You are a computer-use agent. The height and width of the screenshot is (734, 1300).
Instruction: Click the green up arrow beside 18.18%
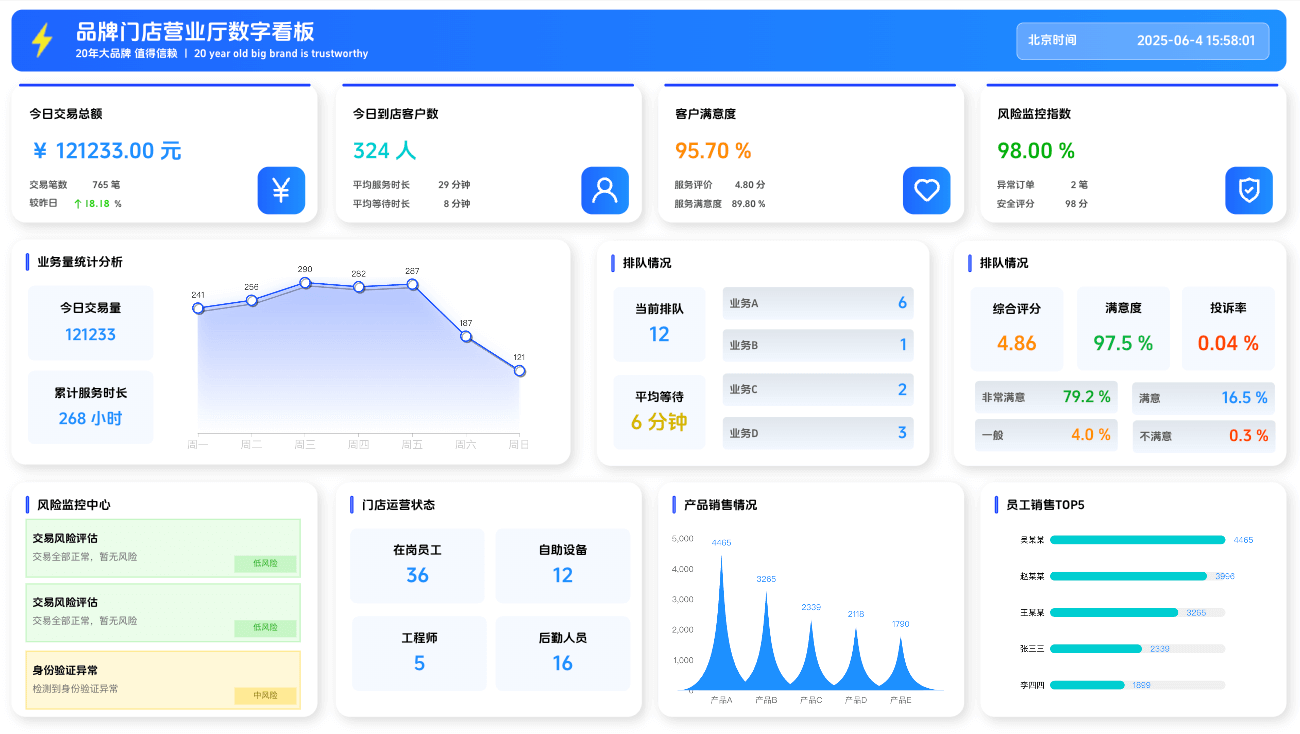pos(78,204)
